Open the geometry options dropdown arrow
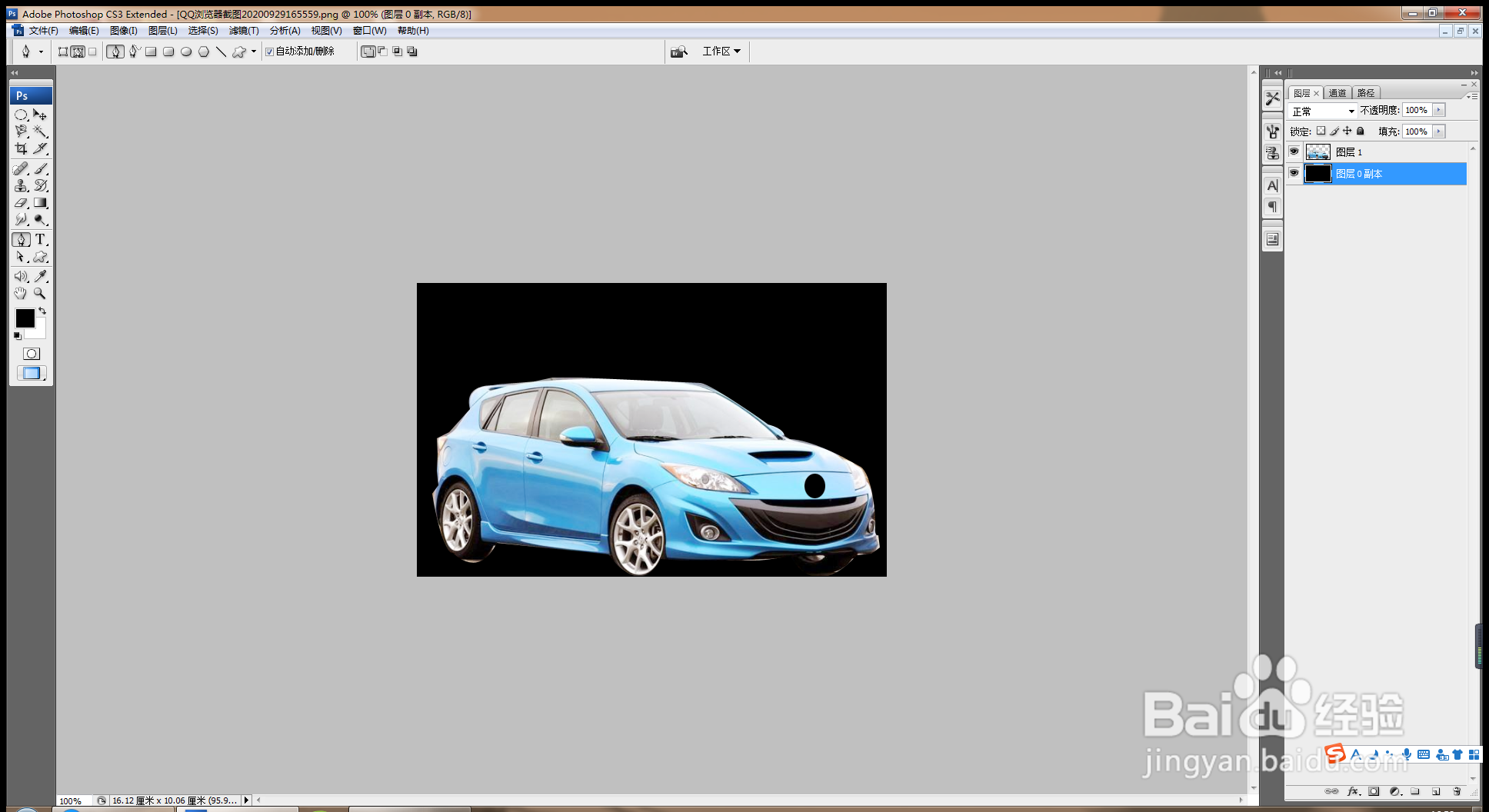 click(x=254, y=52)
